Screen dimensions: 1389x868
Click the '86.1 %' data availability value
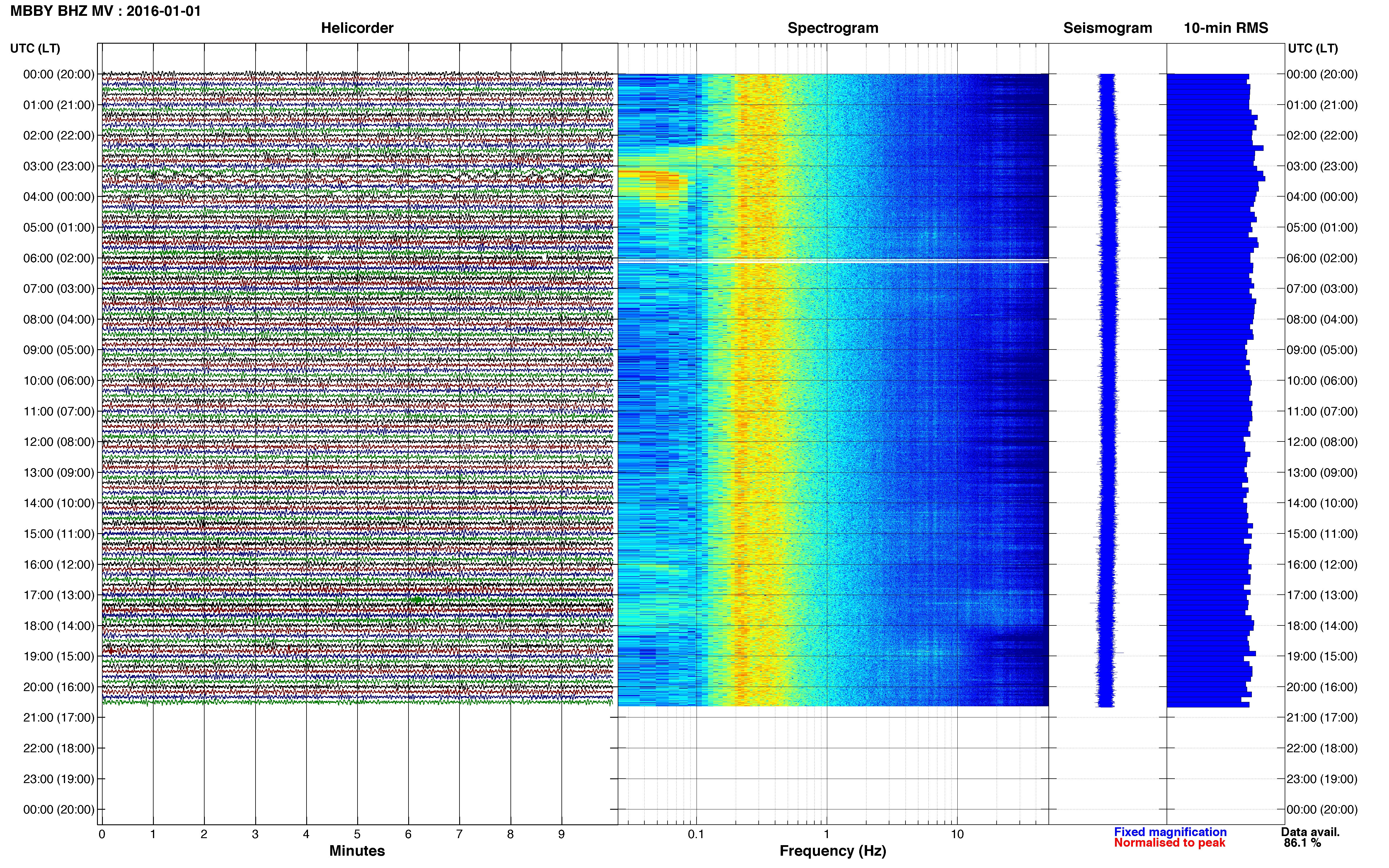[x=1302, y=843]
